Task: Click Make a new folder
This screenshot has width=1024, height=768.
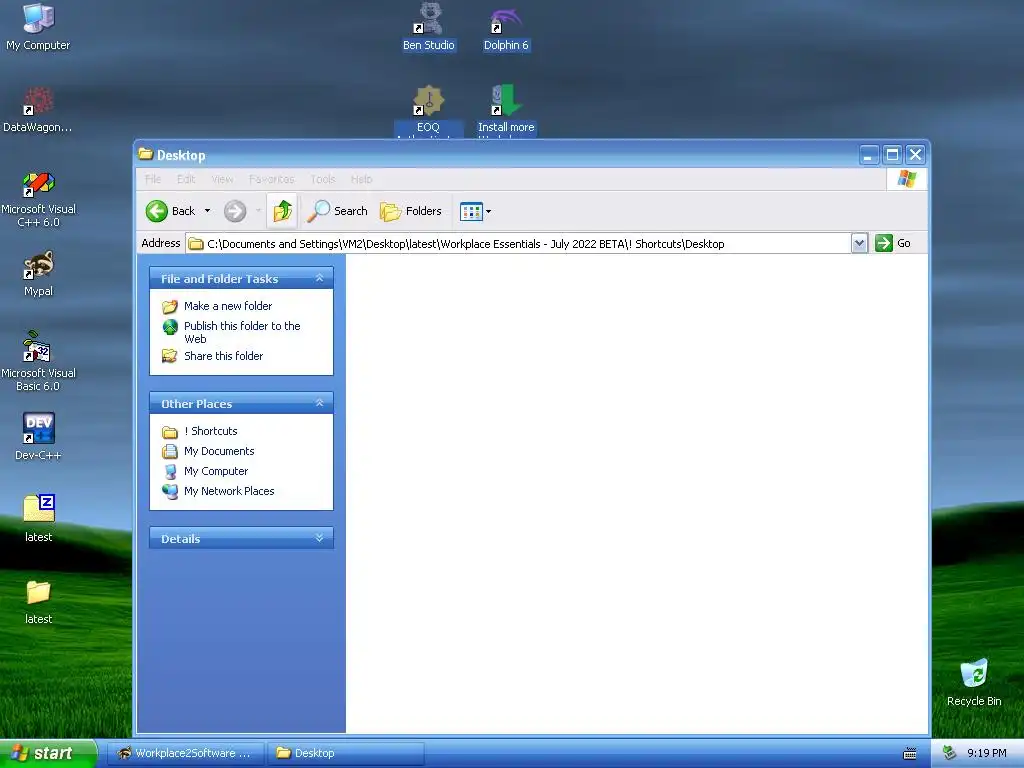Action: point(228,306)
